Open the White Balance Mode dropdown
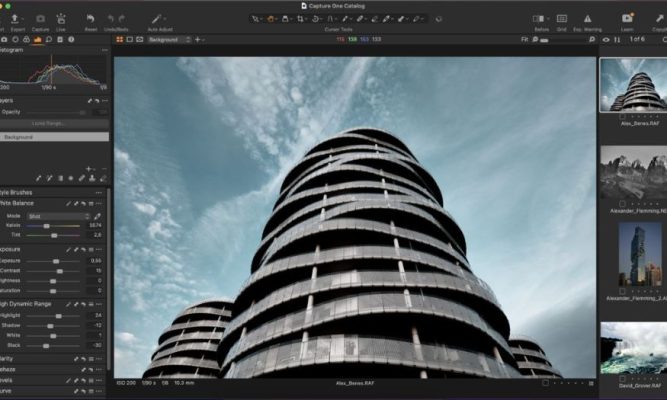The height and width of the screenshot is (400, 667). click(x=58, y=216)
